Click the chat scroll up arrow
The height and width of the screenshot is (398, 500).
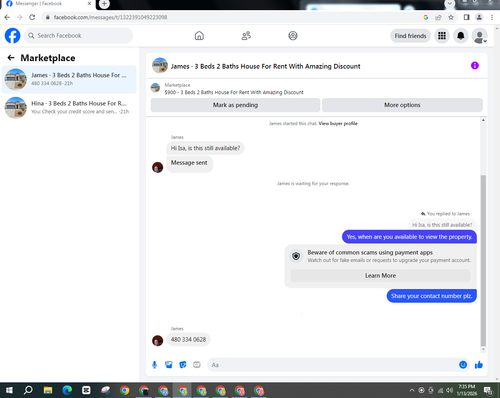point(483,120)
